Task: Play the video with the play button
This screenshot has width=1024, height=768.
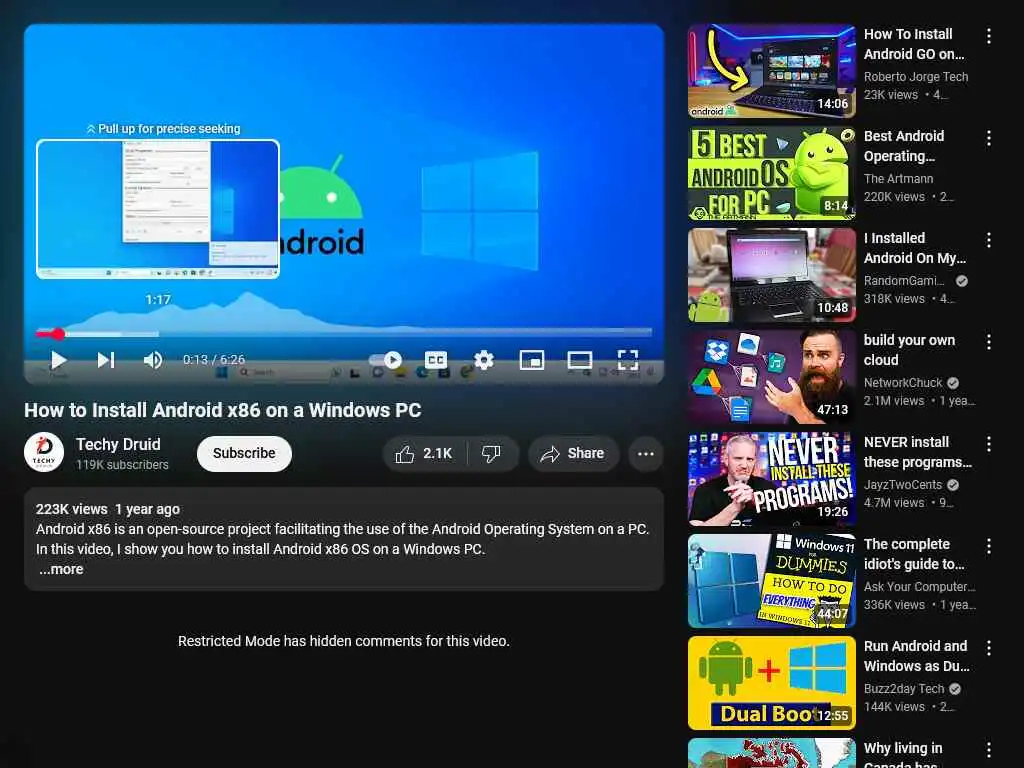Action: click(59, 360)
